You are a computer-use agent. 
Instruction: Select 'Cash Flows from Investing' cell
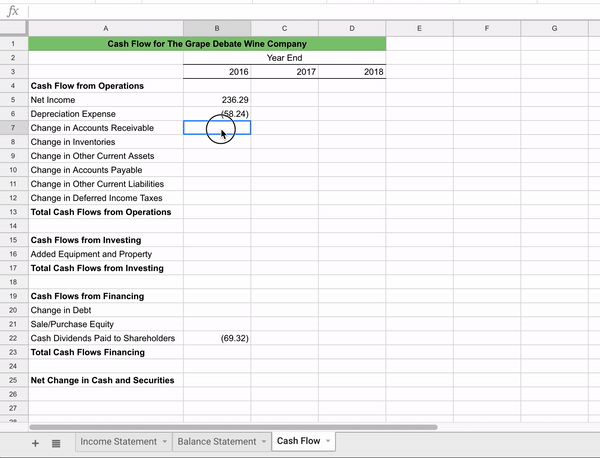point(106,240)
